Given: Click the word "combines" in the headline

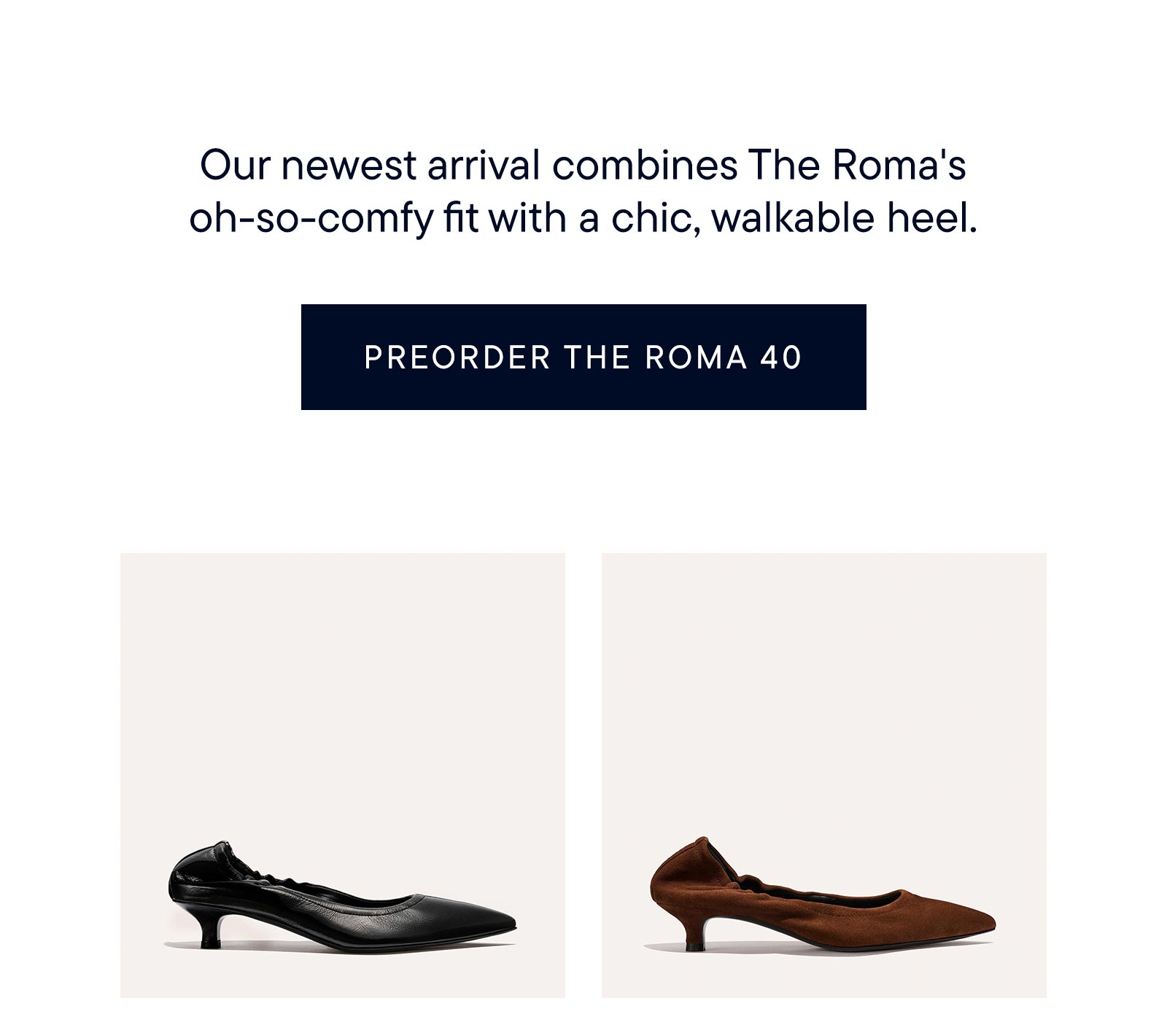Looking at the screenshot, I should [644, 166].
